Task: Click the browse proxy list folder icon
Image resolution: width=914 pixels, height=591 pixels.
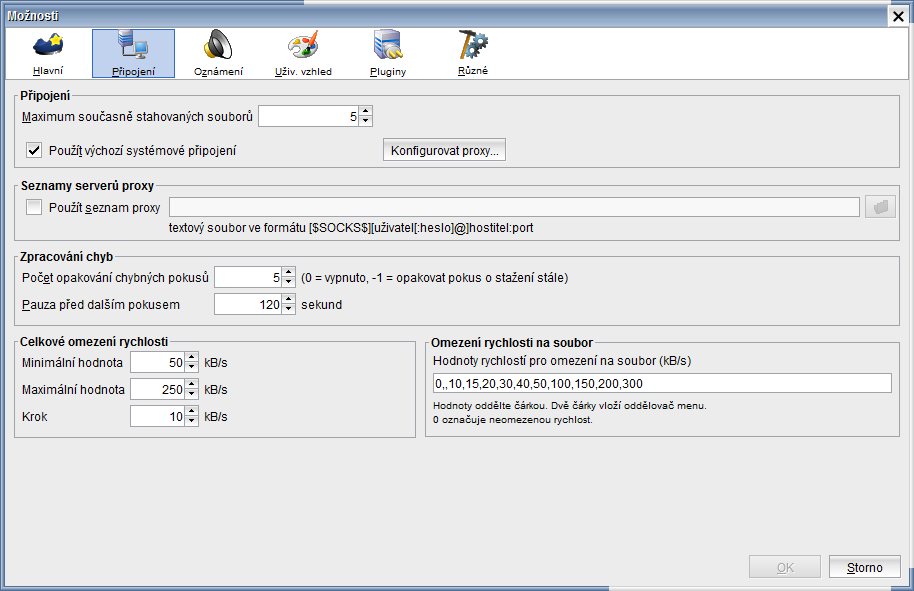Action: tap(880, 207)
